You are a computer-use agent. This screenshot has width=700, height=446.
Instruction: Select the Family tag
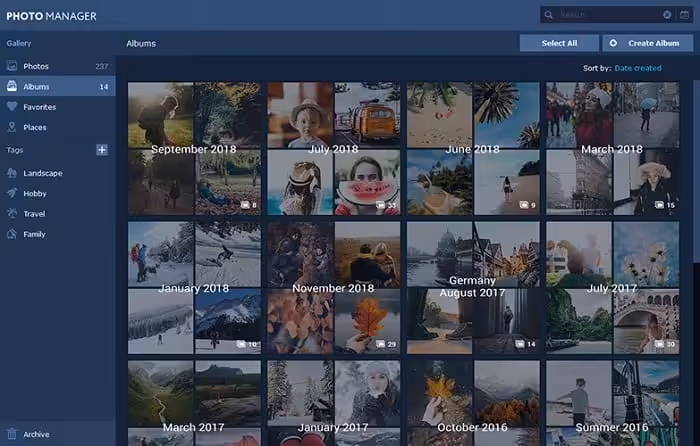(x=35, y=234)
